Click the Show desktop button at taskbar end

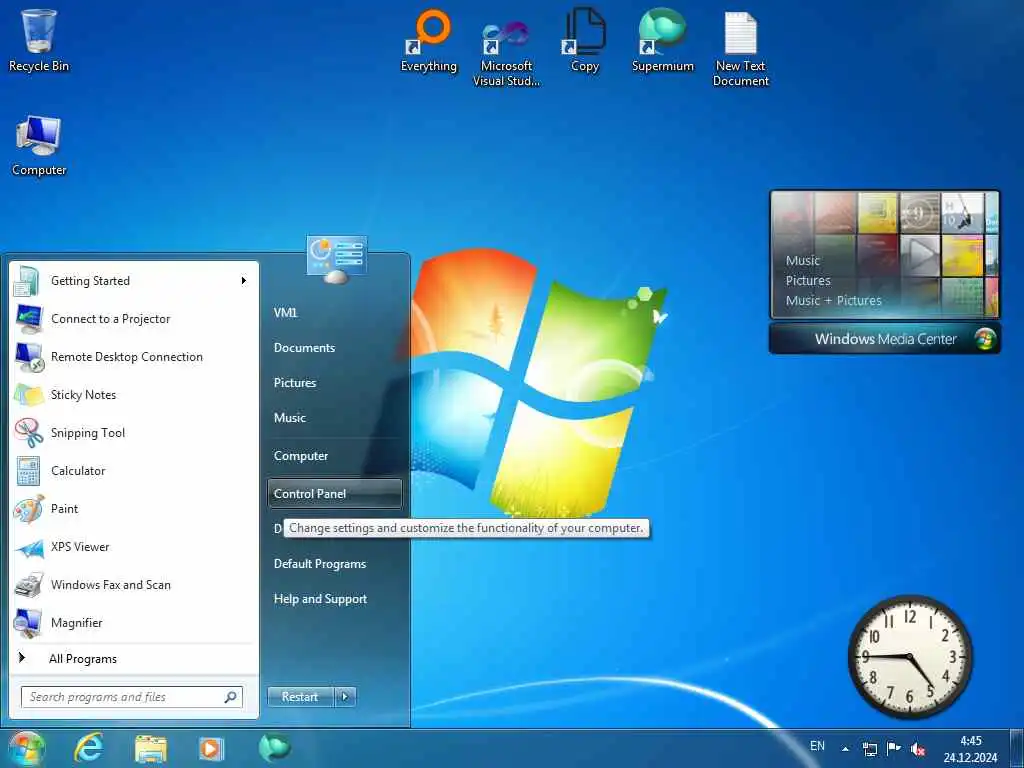tap(1017, 748)
